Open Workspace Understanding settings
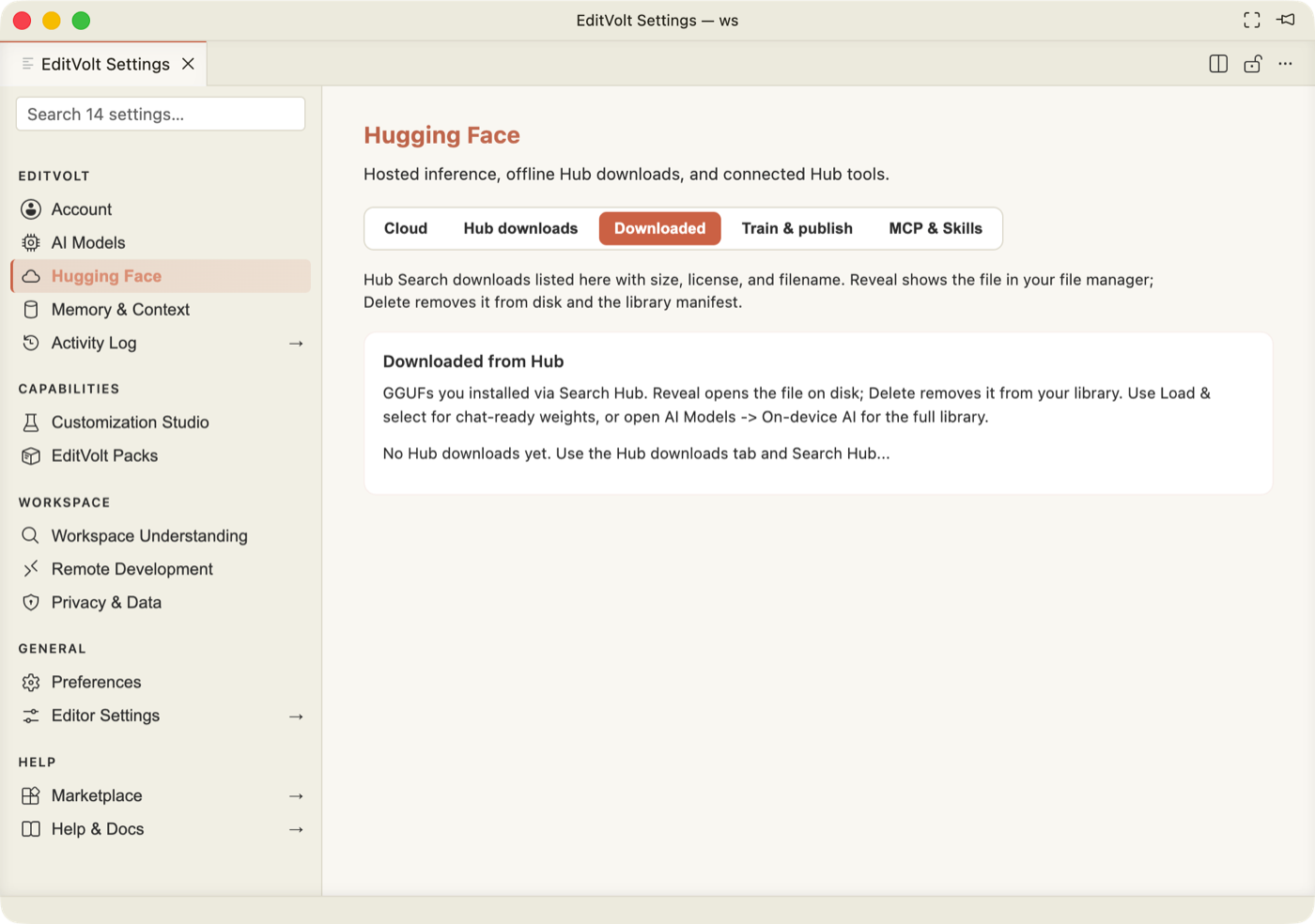1315x924 pixels. coord(161,535)
